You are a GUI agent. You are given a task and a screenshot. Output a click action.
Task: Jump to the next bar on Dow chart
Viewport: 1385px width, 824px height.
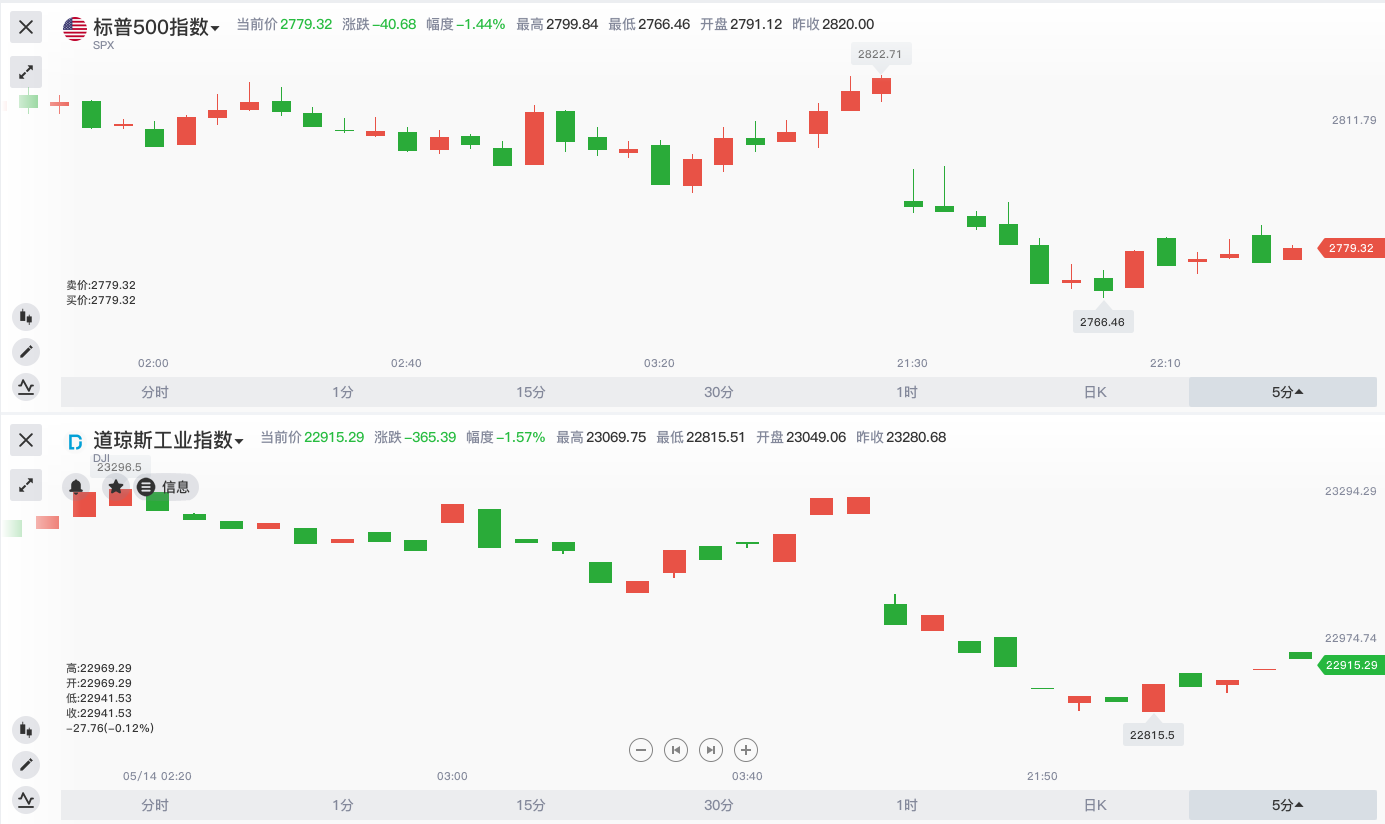pos(711,749)
